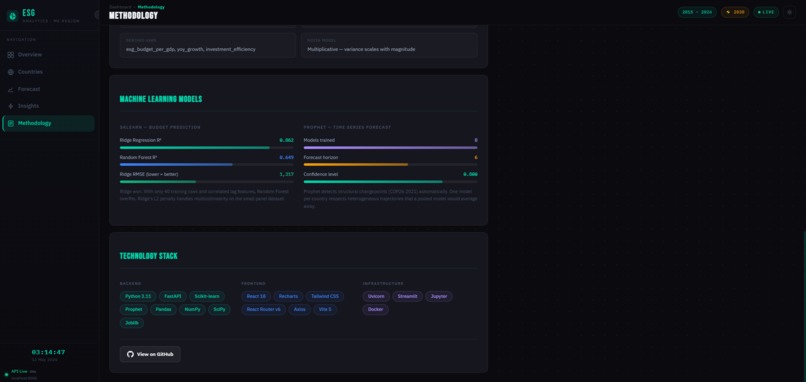Open the Countries page
This screenshot has width=806, height=382.
pos(48,72)
